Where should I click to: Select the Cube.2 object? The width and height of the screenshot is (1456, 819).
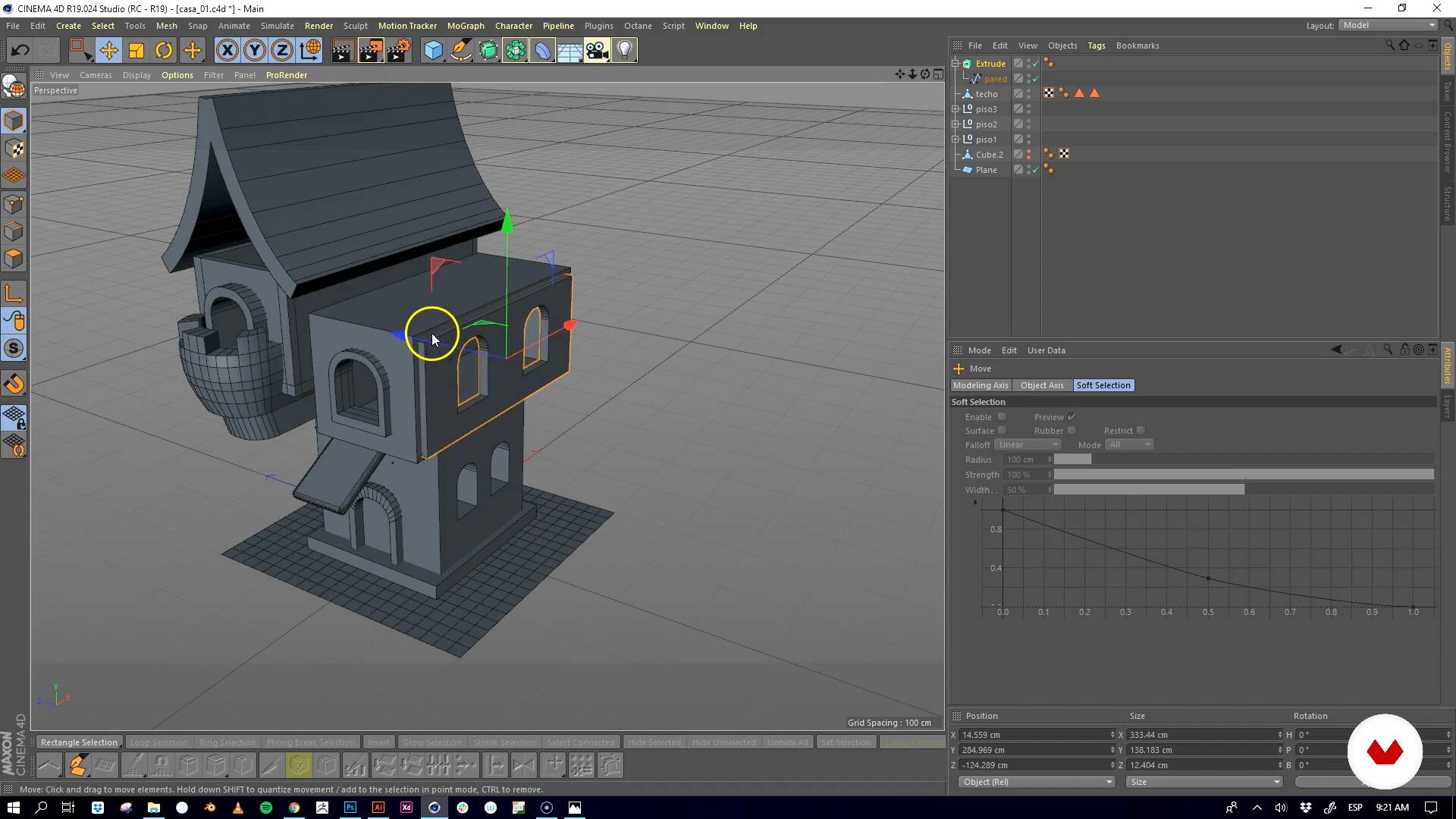989,155
